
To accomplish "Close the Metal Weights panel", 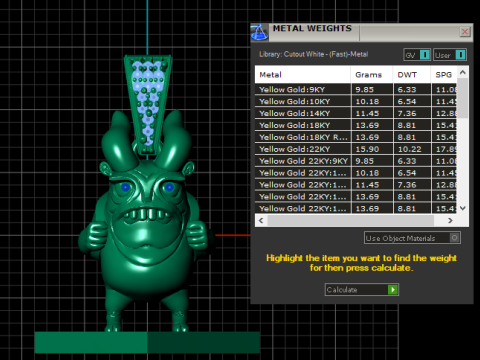I will click(x=465, y=32).
